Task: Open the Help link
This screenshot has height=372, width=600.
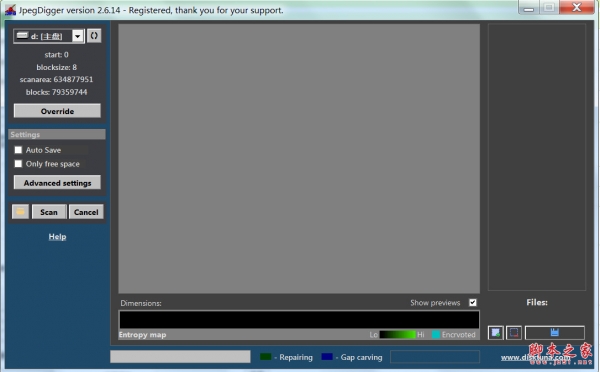Action: [x=57, y=237]
